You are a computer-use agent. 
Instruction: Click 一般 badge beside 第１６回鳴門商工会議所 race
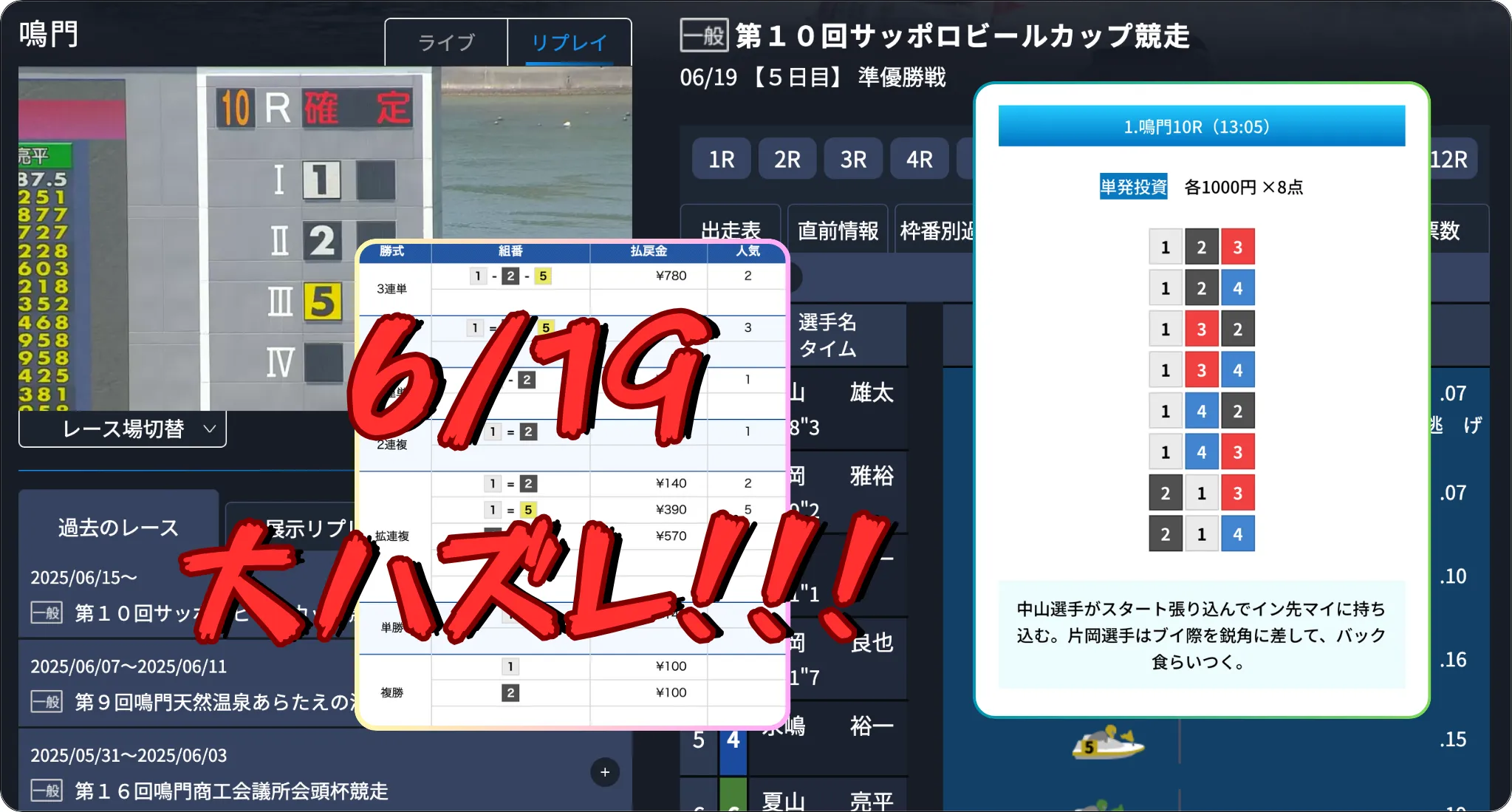point(47,791)
